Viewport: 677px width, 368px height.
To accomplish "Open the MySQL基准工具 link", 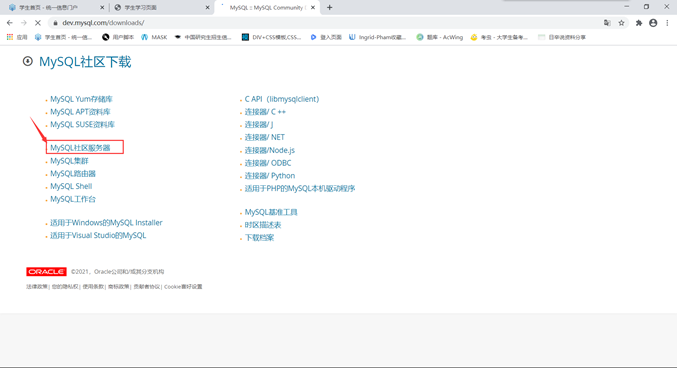I will [x=271, y=212].
